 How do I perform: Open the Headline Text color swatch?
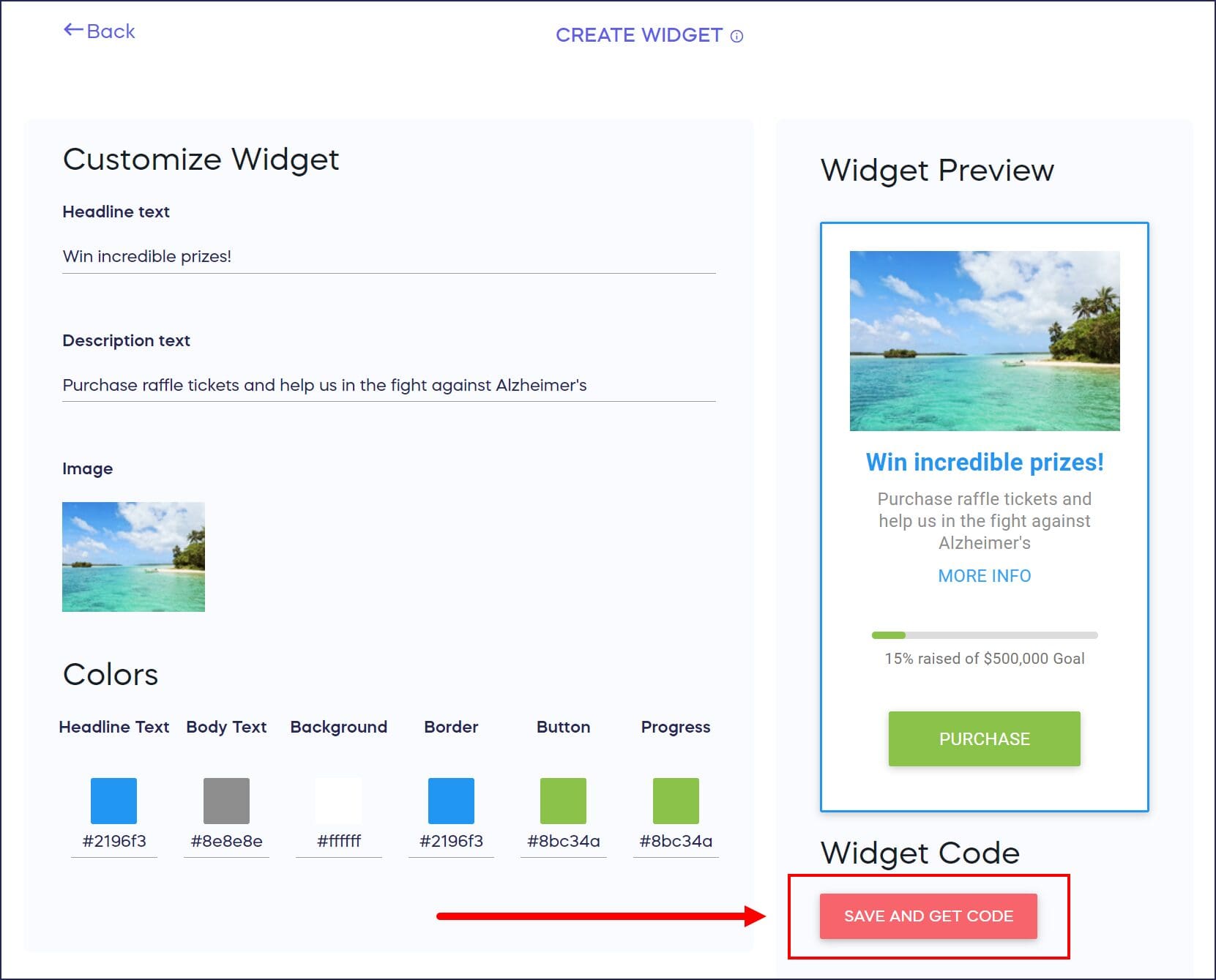pos(113,801)
